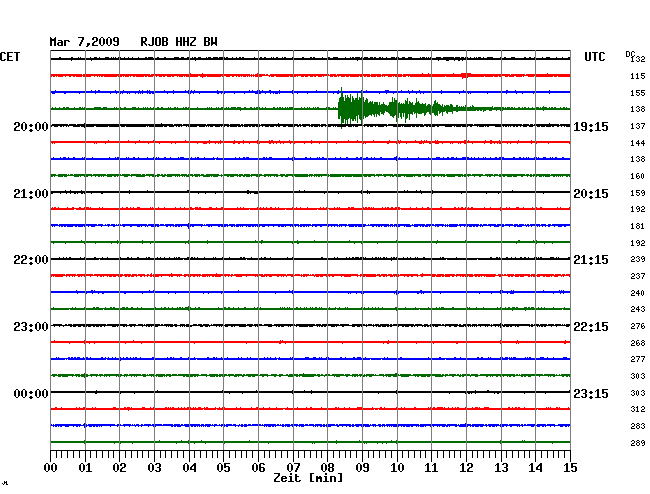Click the DC value "240"

638,293
